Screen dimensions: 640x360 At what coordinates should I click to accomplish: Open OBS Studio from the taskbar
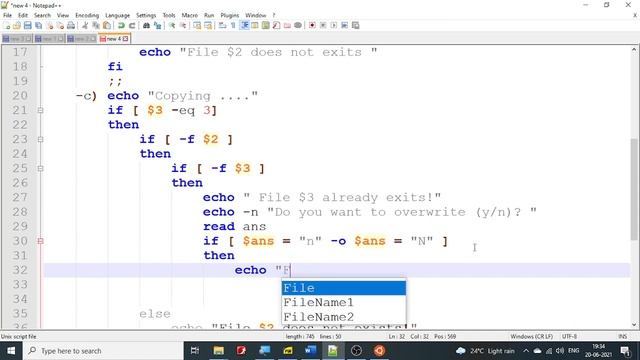pos(356,351)
